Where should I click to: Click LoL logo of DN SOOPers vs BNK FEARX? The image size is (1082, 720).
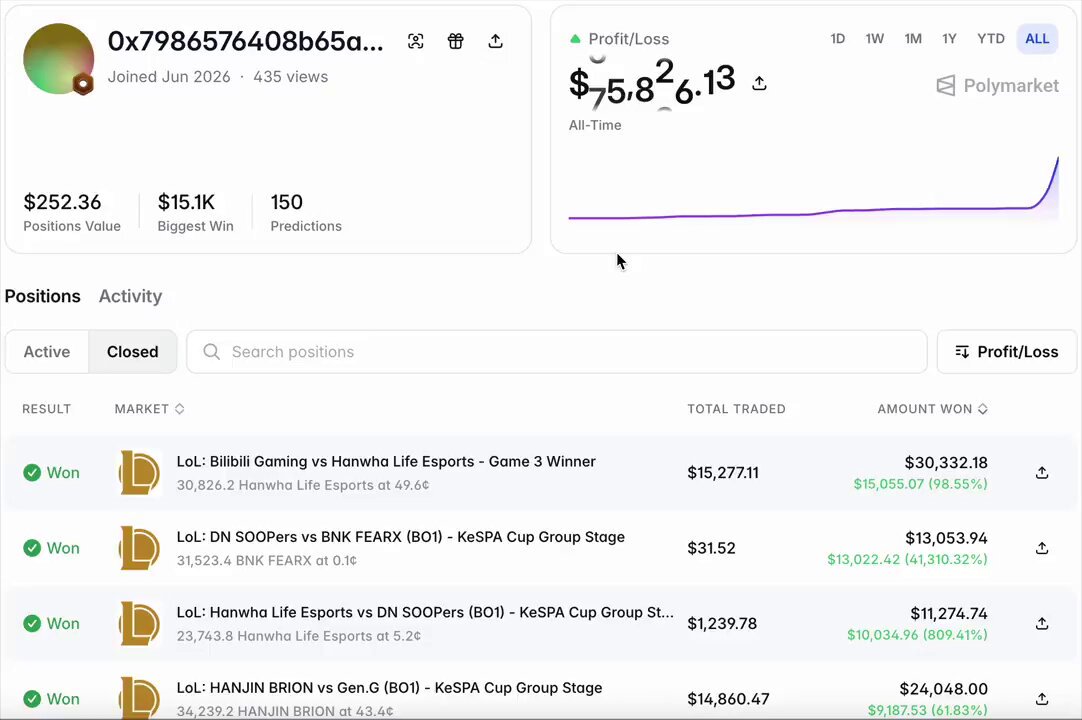point(140,548)
